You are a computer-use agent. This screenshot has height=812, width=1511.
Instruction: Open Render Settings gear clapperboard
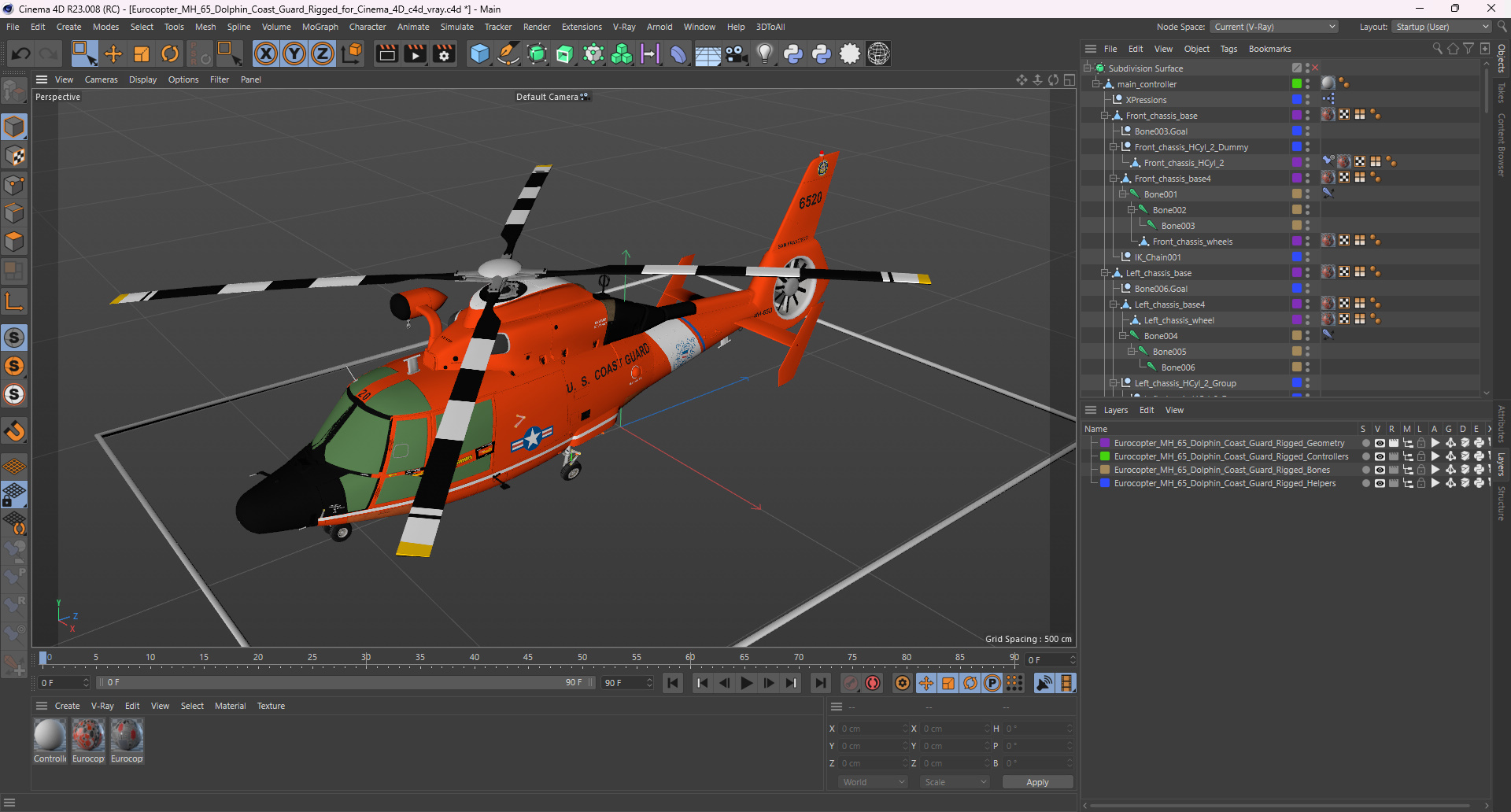pyautogui.click(x=444, y=54)
